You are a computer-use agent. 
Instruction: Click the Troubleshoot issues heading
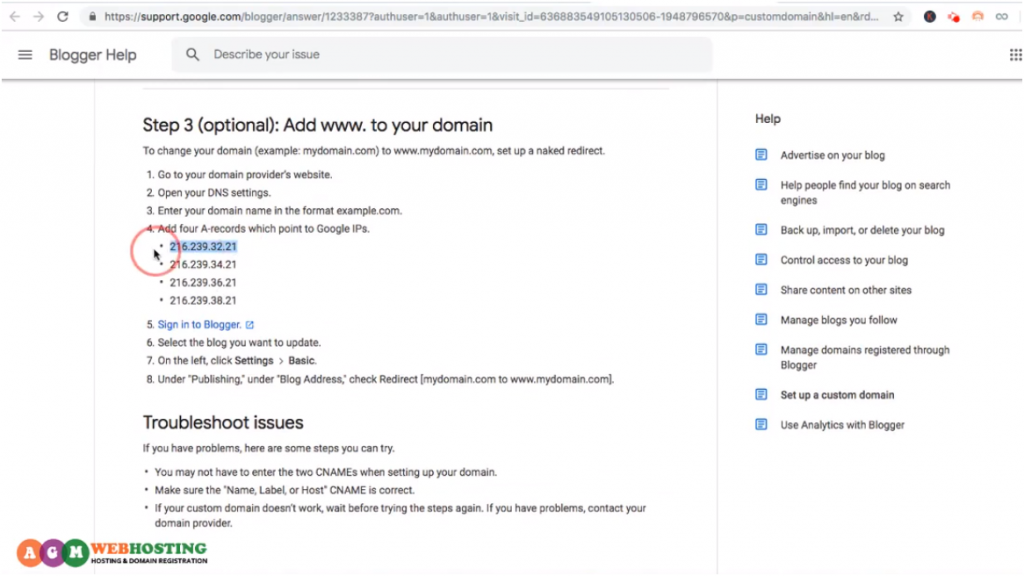223,423
